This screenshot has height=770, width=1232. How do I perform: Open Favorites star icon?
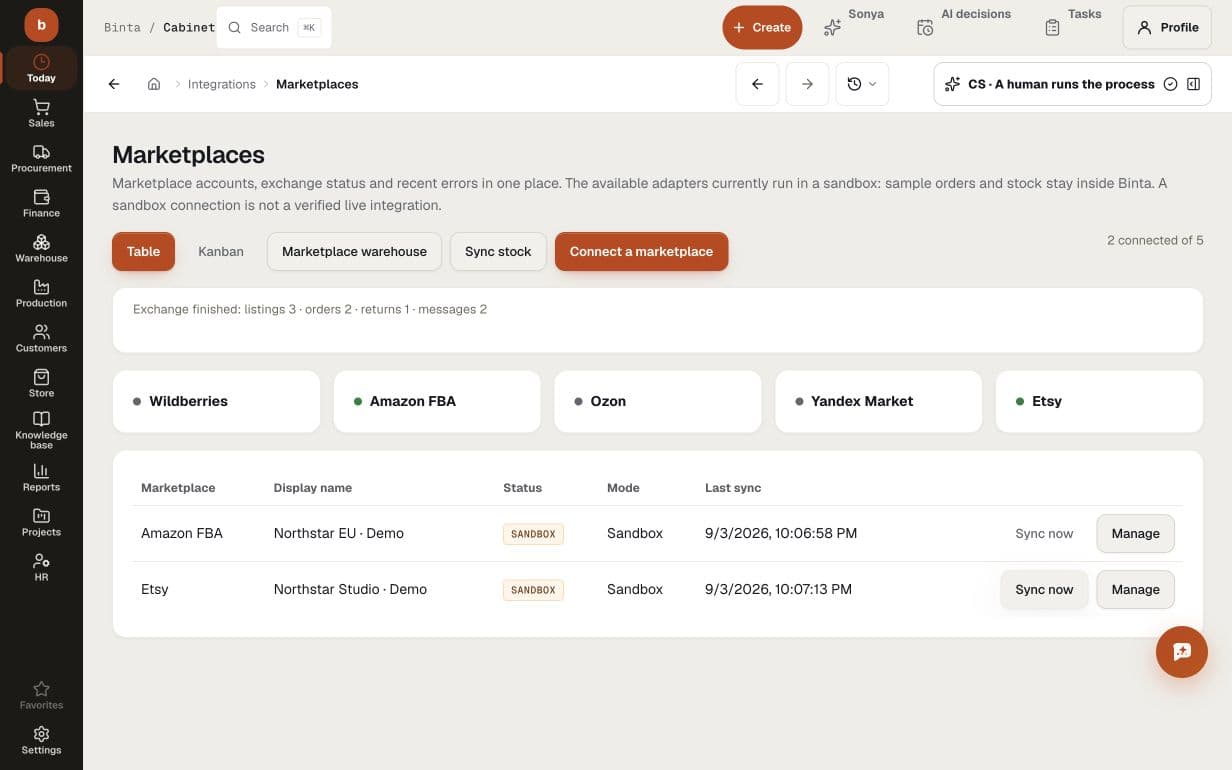click(x=41, y=689)
